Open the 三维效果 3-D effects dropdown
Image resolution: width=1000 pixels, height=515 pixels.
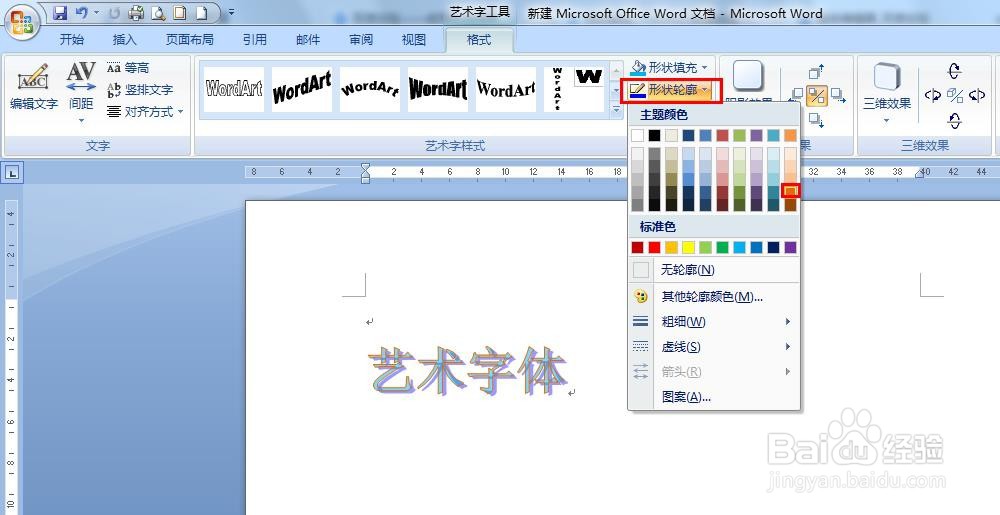886,92
